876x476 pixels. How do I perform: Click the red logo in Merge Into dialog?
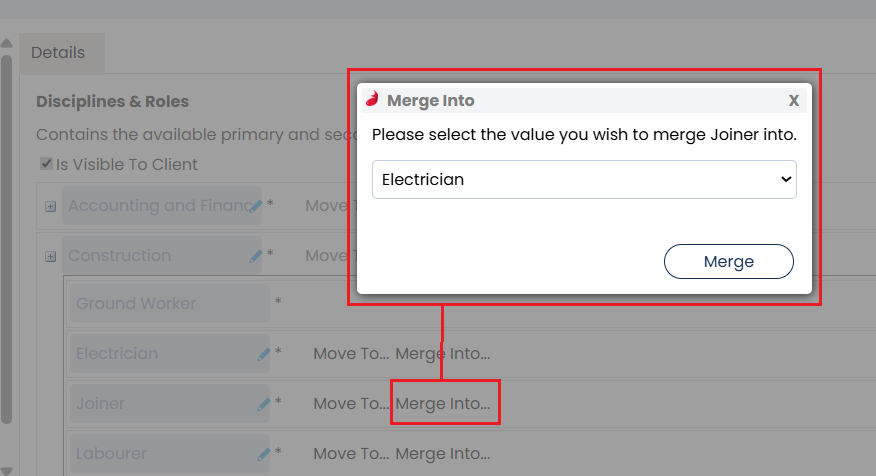[x=373, y=100]
